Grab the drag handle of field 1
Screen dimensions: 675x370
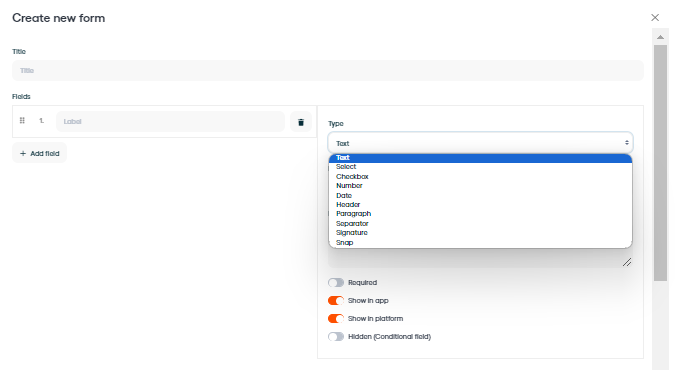(22, 121)
